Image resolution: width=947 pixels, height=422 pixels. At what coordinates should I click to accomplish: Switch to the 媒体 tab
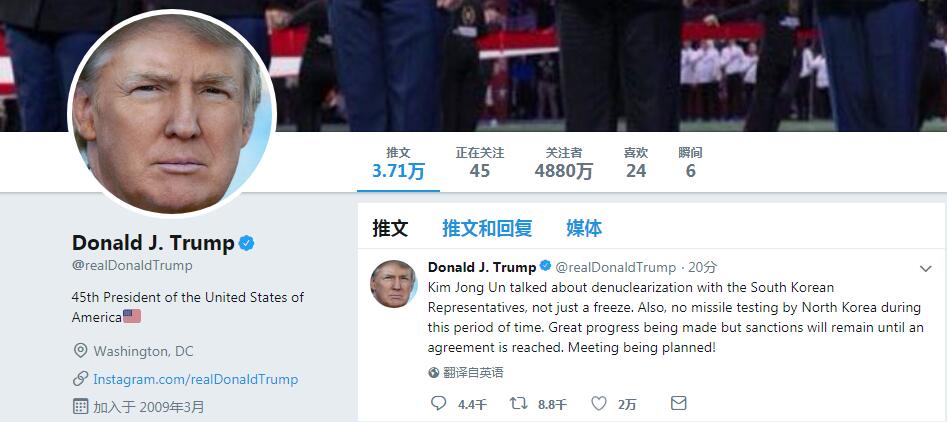[584, 228]
